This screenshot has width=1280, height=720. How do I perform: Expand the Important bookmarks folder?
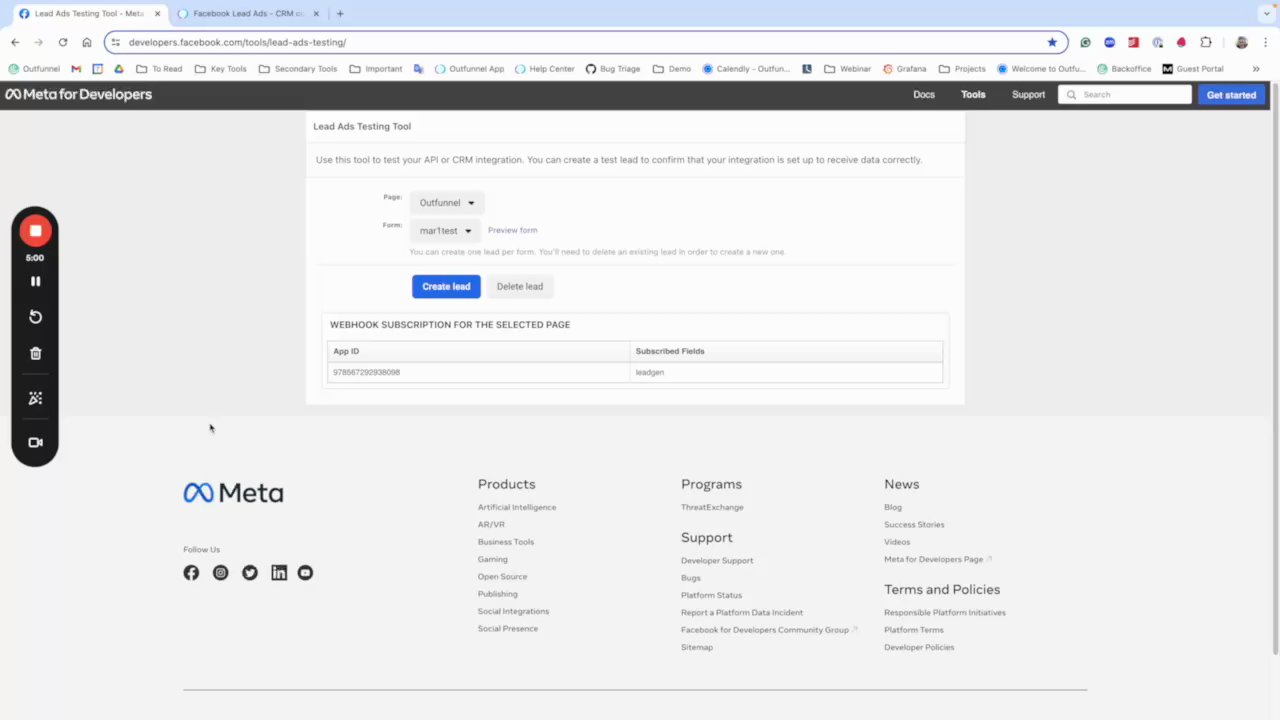(x=376, y=69)
